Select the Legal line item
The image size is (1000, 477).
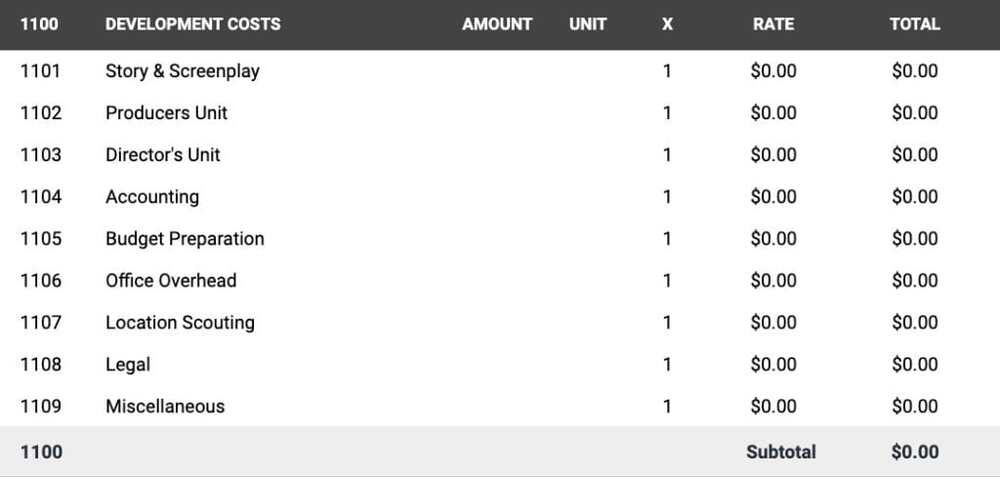128,365
